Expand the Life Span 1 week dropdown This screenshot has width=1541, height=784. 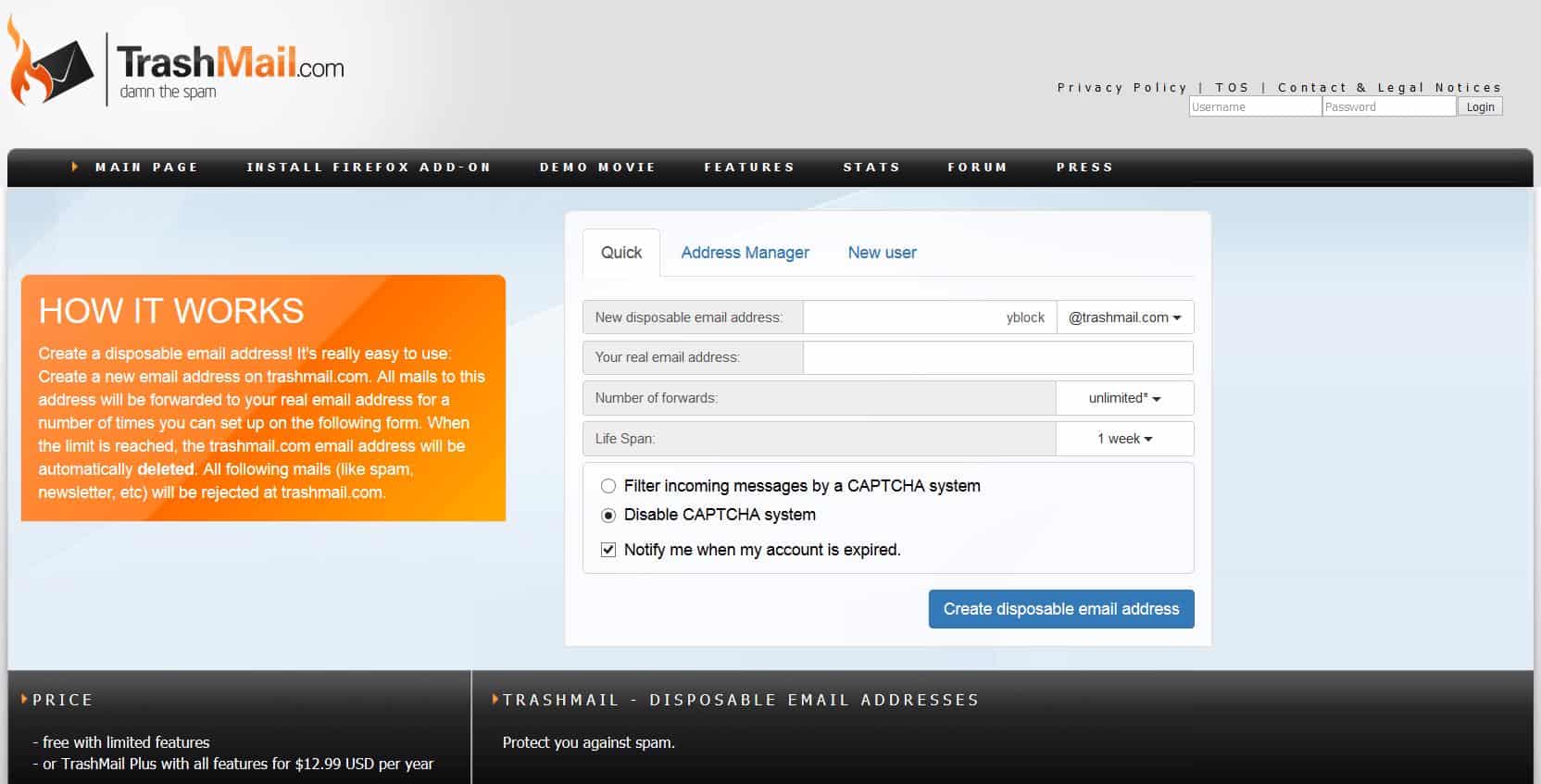click(1125, 439)
